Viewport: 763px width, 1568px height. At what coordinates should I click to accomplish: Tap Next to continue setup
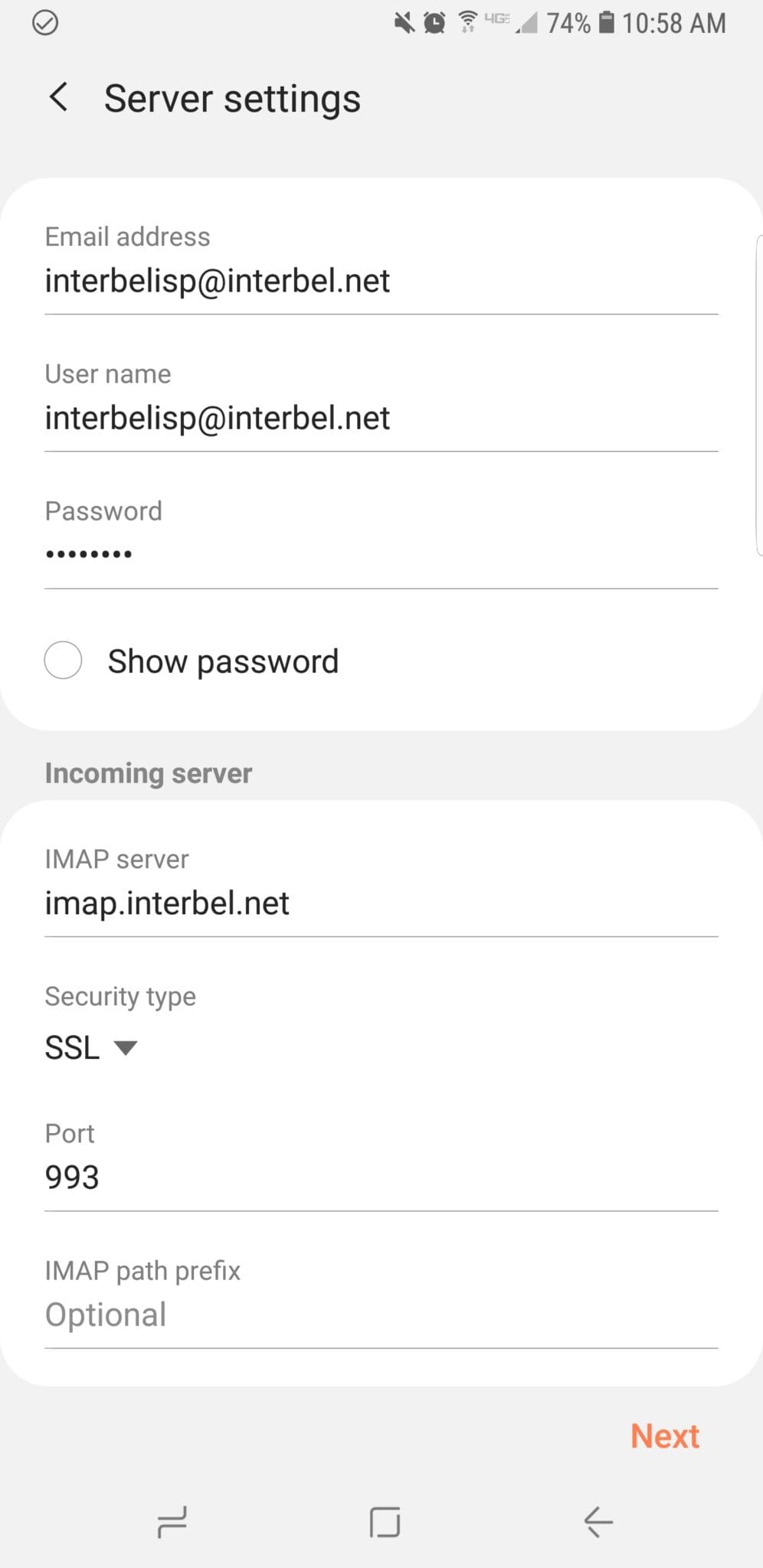(664, 1436)
